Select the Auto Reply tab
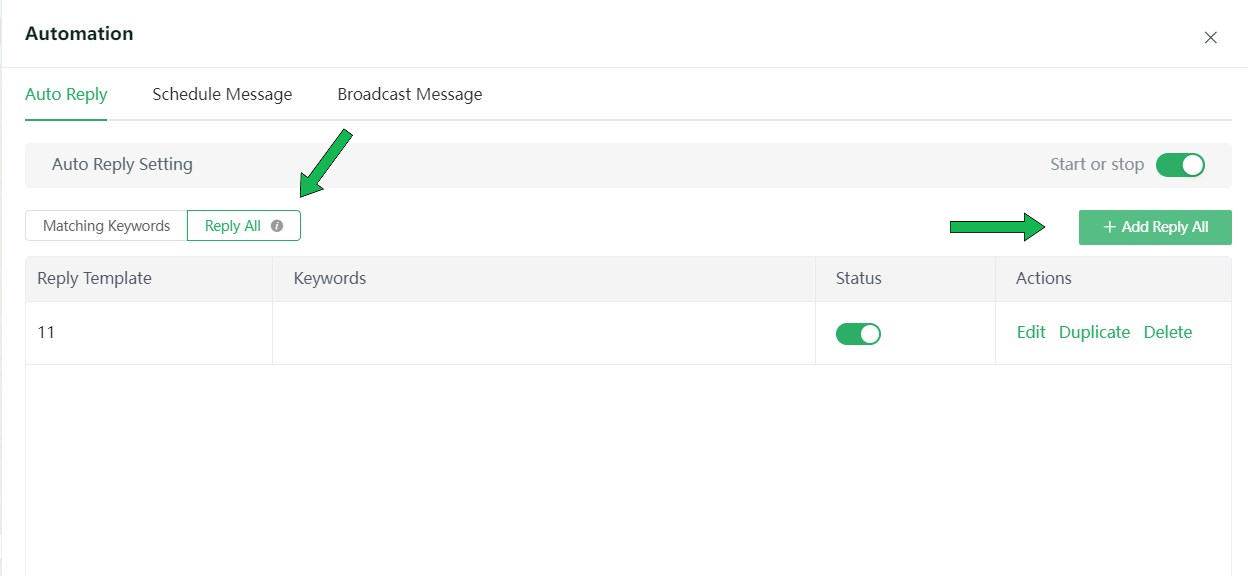1248x576 pixels. (66, 94)
